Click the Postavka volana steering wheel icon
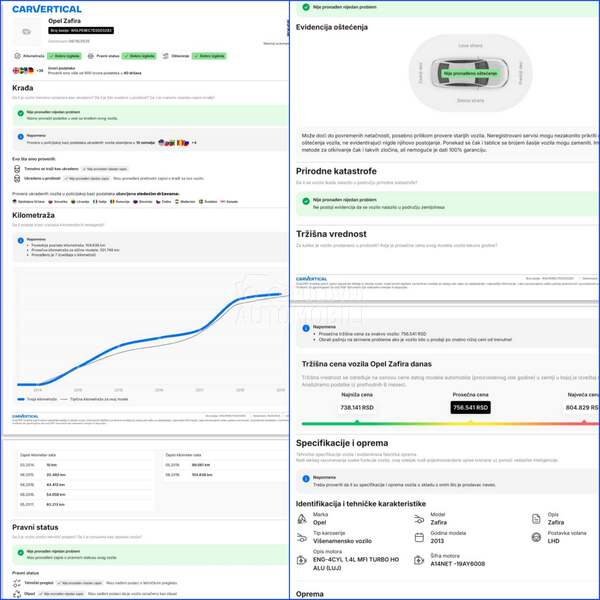Viewport: 600px width, 600px height. click(x=536, y=537)
